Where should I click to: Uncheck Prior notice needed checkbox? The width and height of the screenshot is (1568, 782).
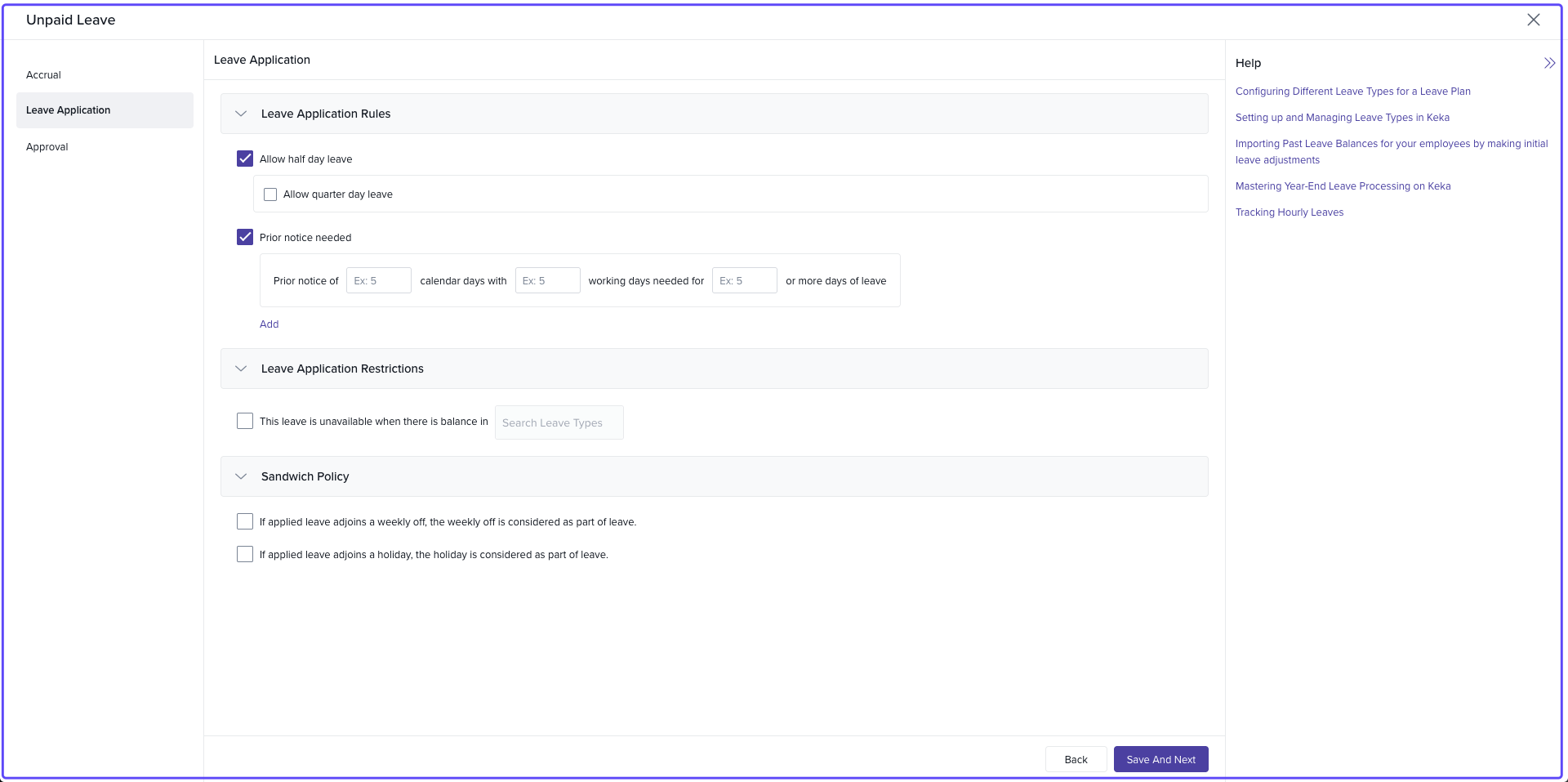click(x=245, y=237)
